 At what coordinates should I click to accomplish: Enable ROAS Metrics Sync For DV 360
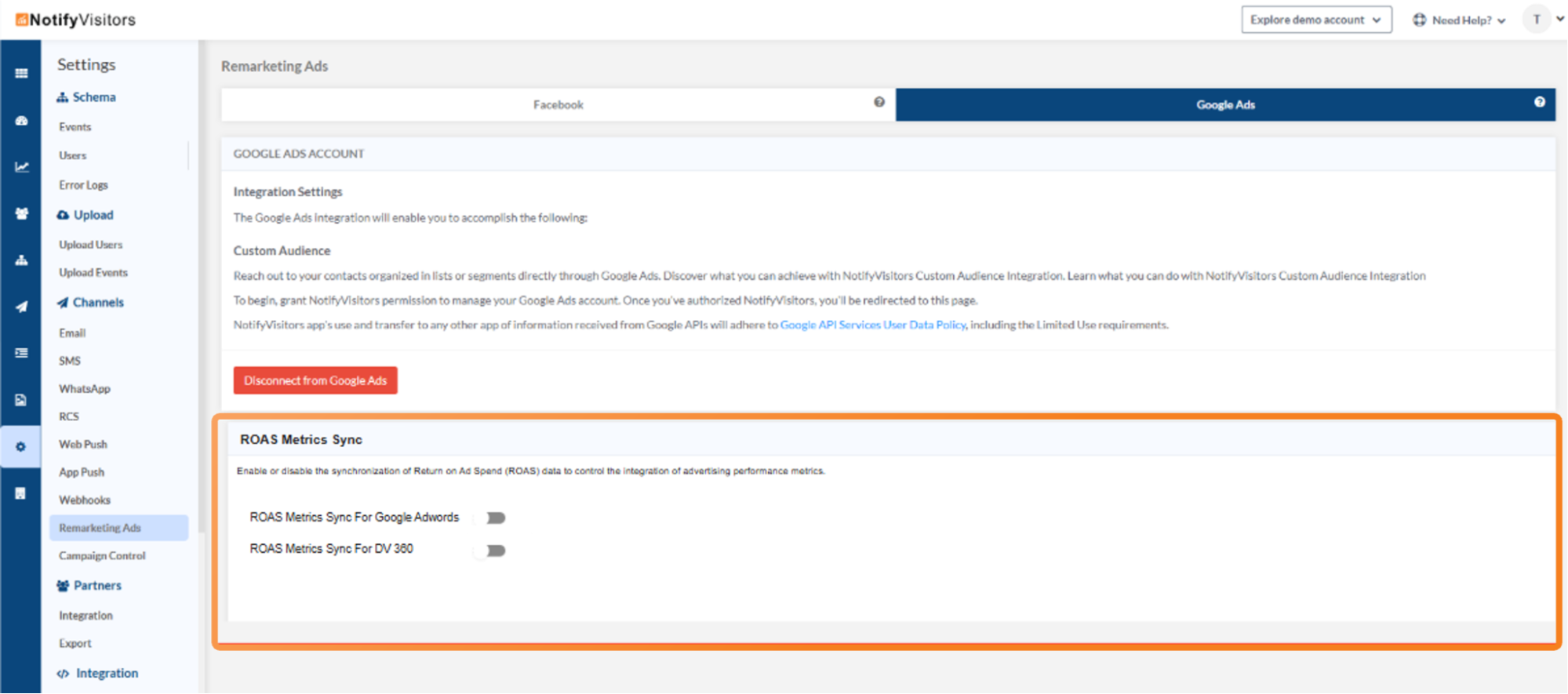491,550
